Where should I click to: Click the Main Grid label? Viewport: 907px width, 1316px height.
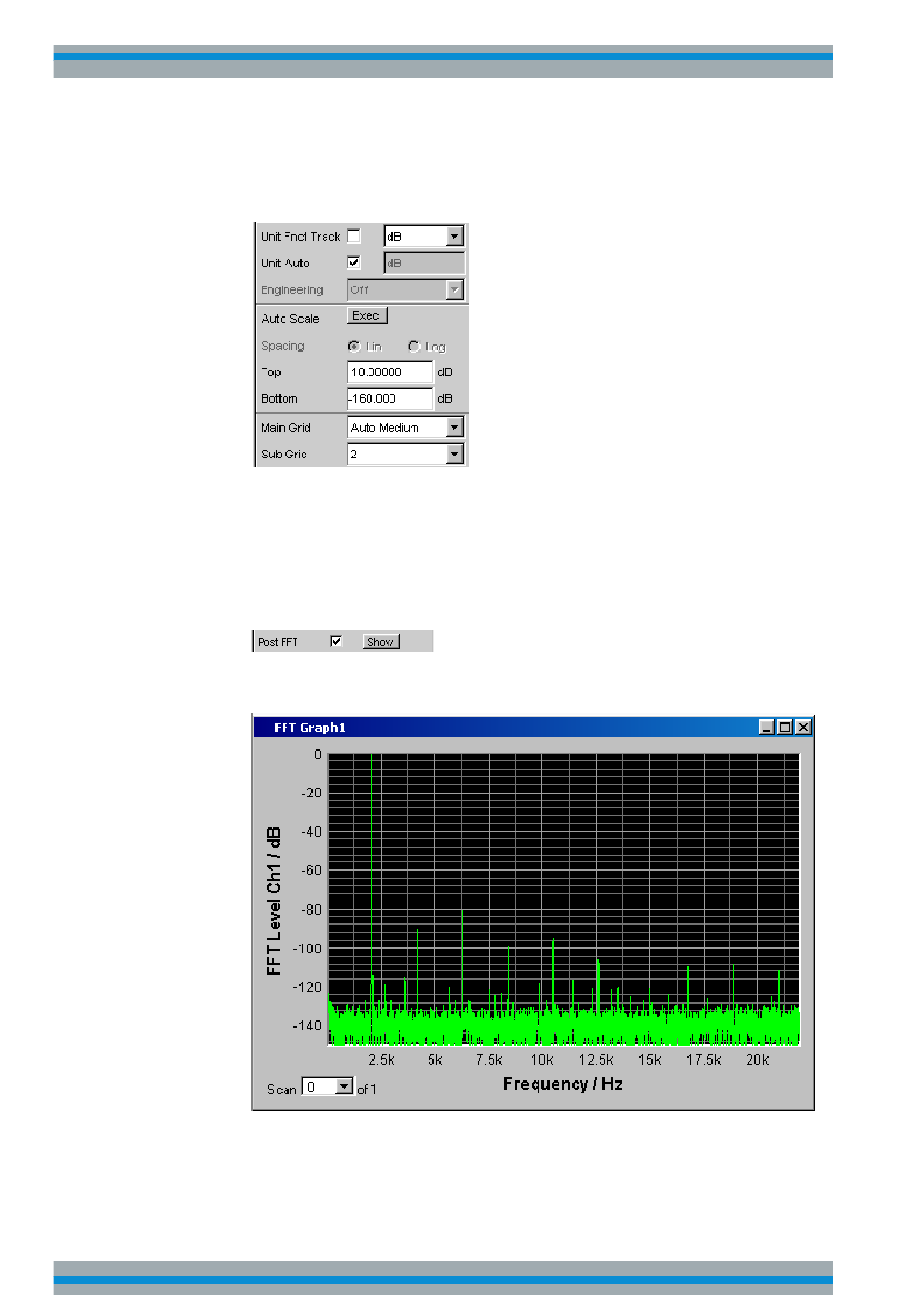286,428
